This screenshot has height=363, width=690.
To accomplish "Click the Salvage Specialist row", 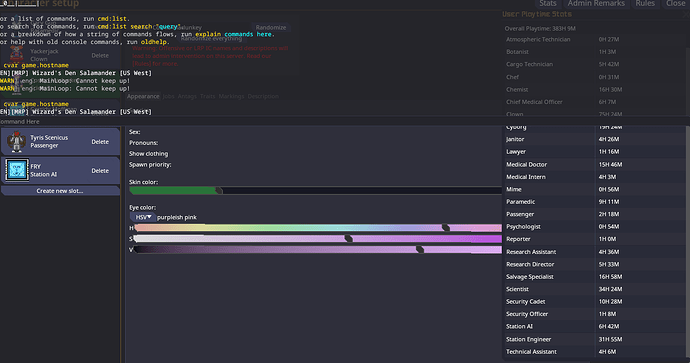I will (594, 276).
